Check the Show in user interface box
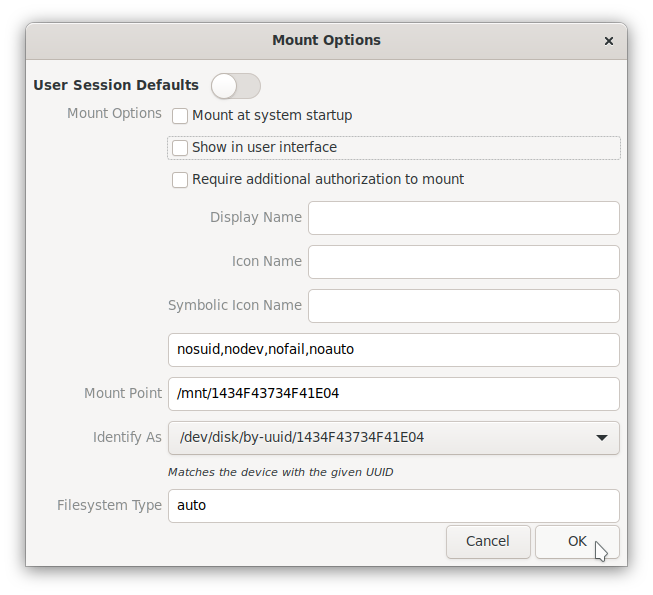The height and width of the screenshot is (595, 653). (x=180, y=147)
